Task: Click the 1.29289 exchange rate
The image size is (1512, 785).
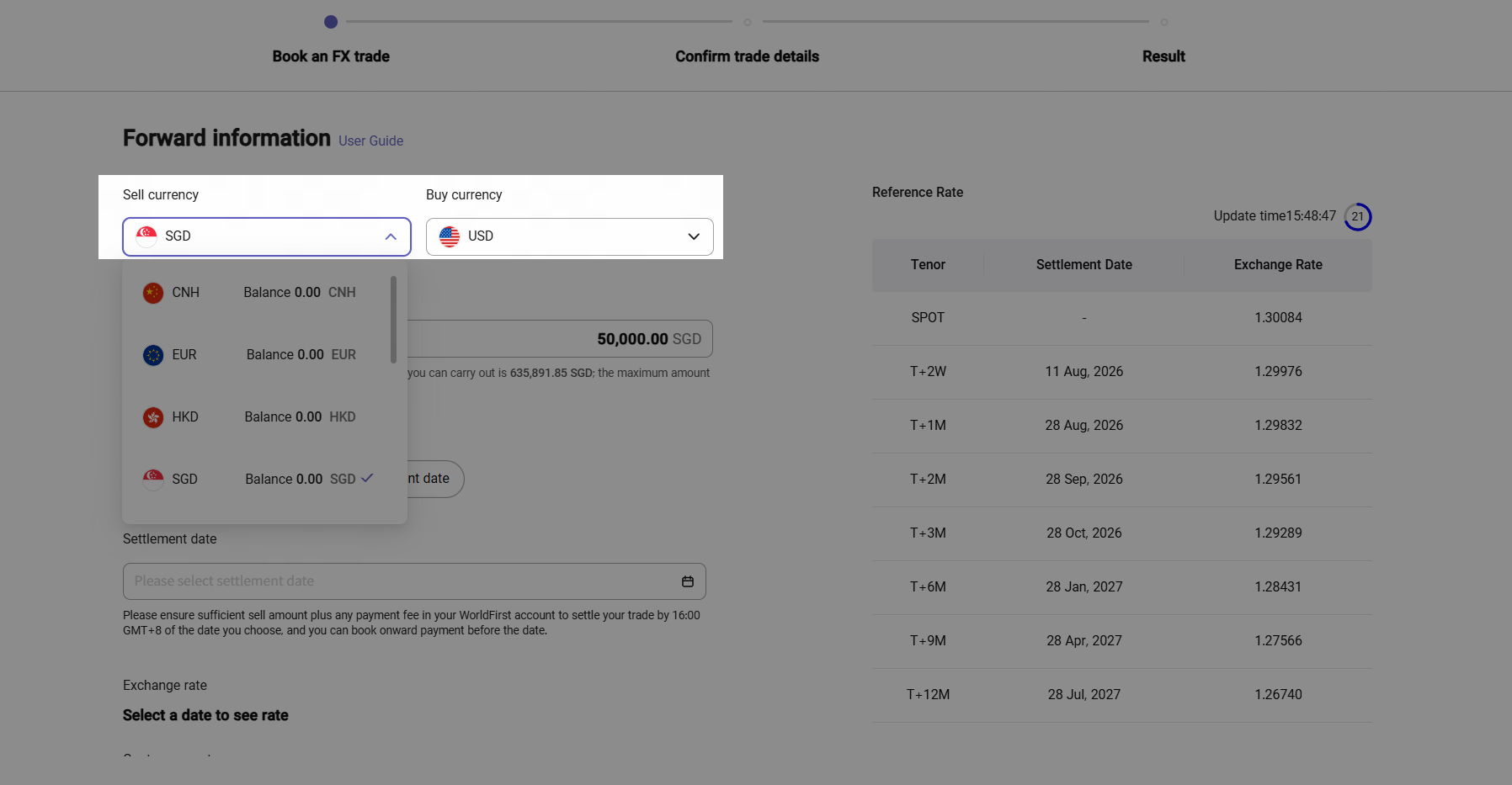Action: pos(1278,533)
